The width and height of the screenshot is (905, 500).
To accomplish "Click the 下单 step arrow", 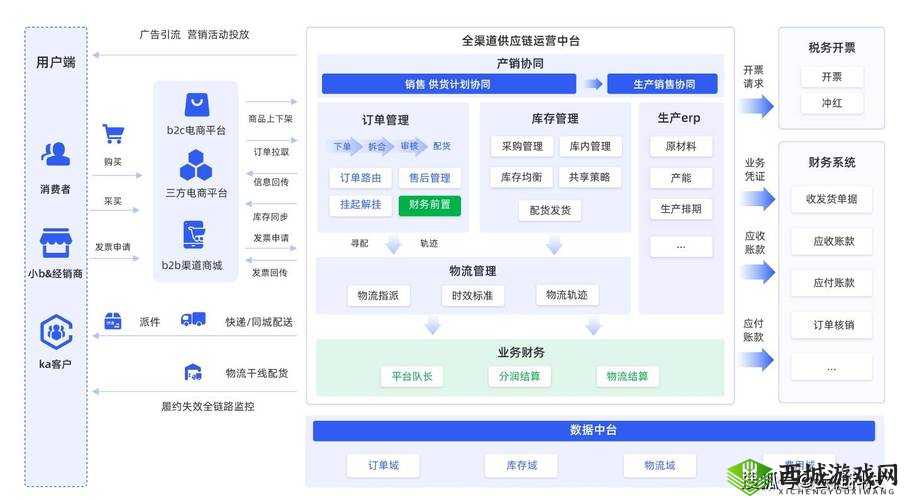I will click(345, 146).
